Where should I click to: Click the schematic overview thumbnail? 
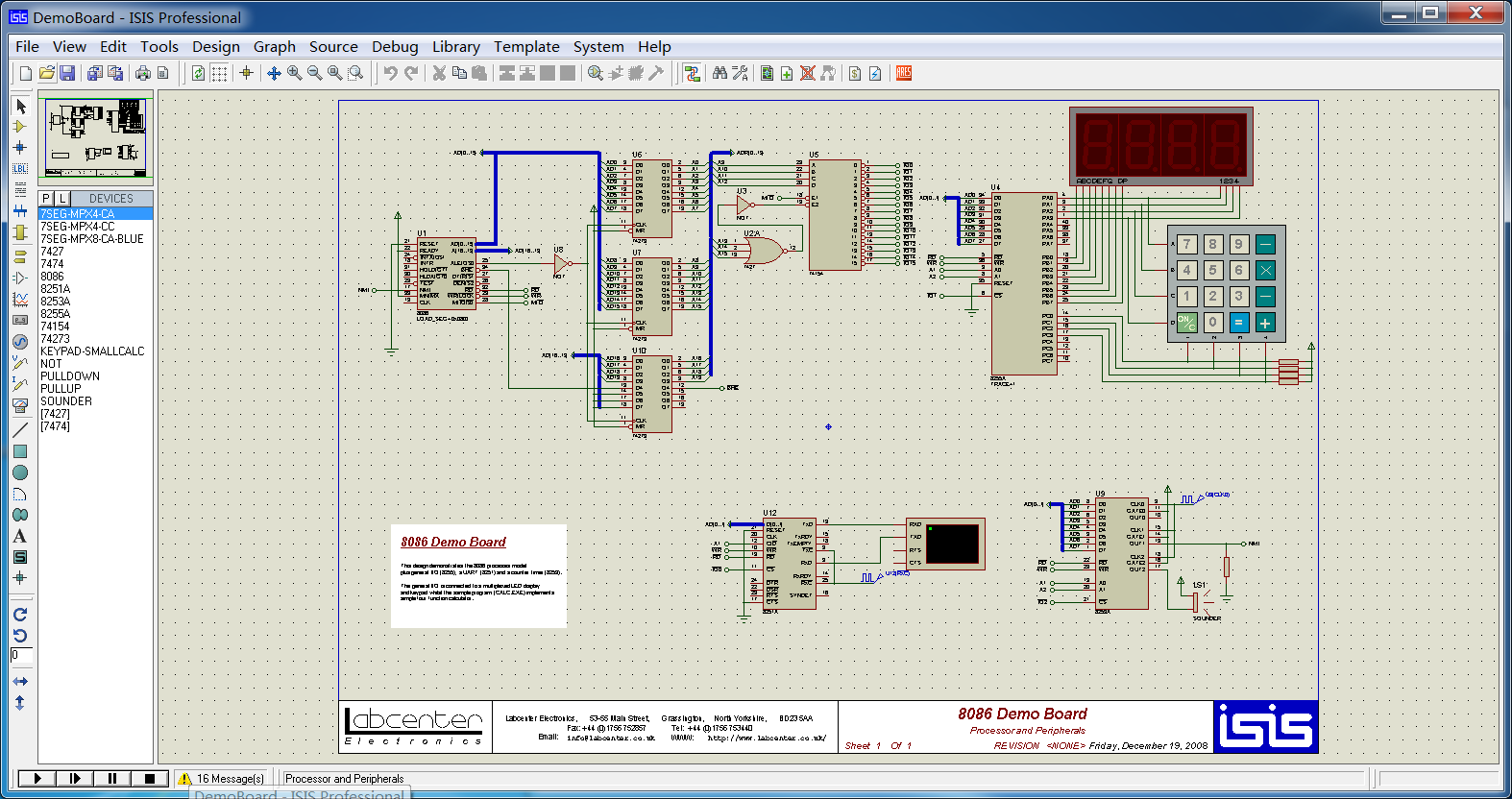point(95,138)
